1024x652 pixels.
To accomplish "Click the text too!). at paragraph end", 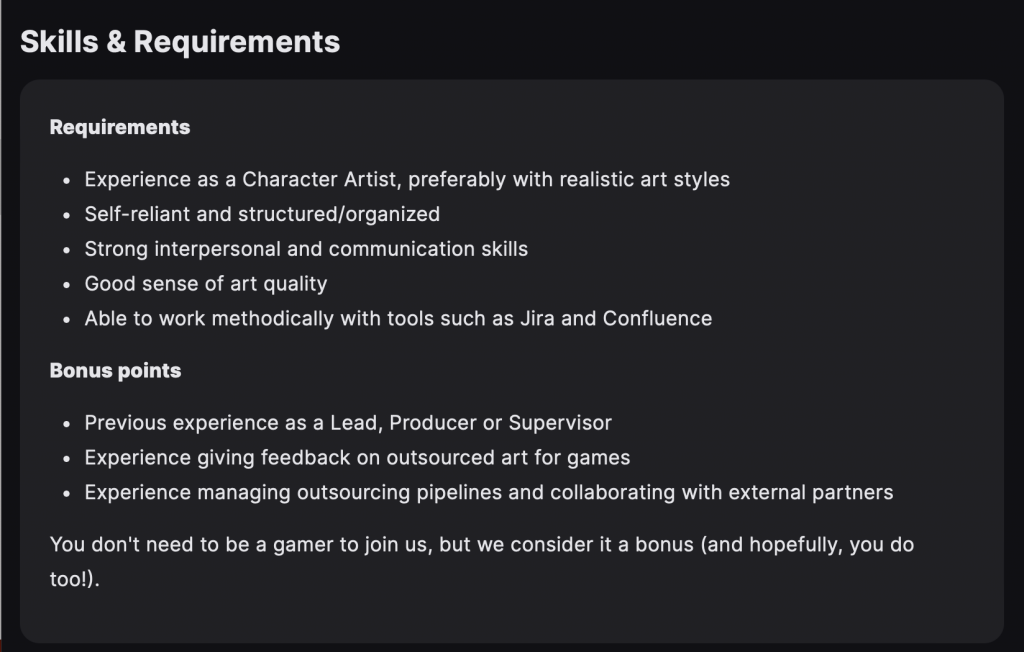I will (74, 579).
